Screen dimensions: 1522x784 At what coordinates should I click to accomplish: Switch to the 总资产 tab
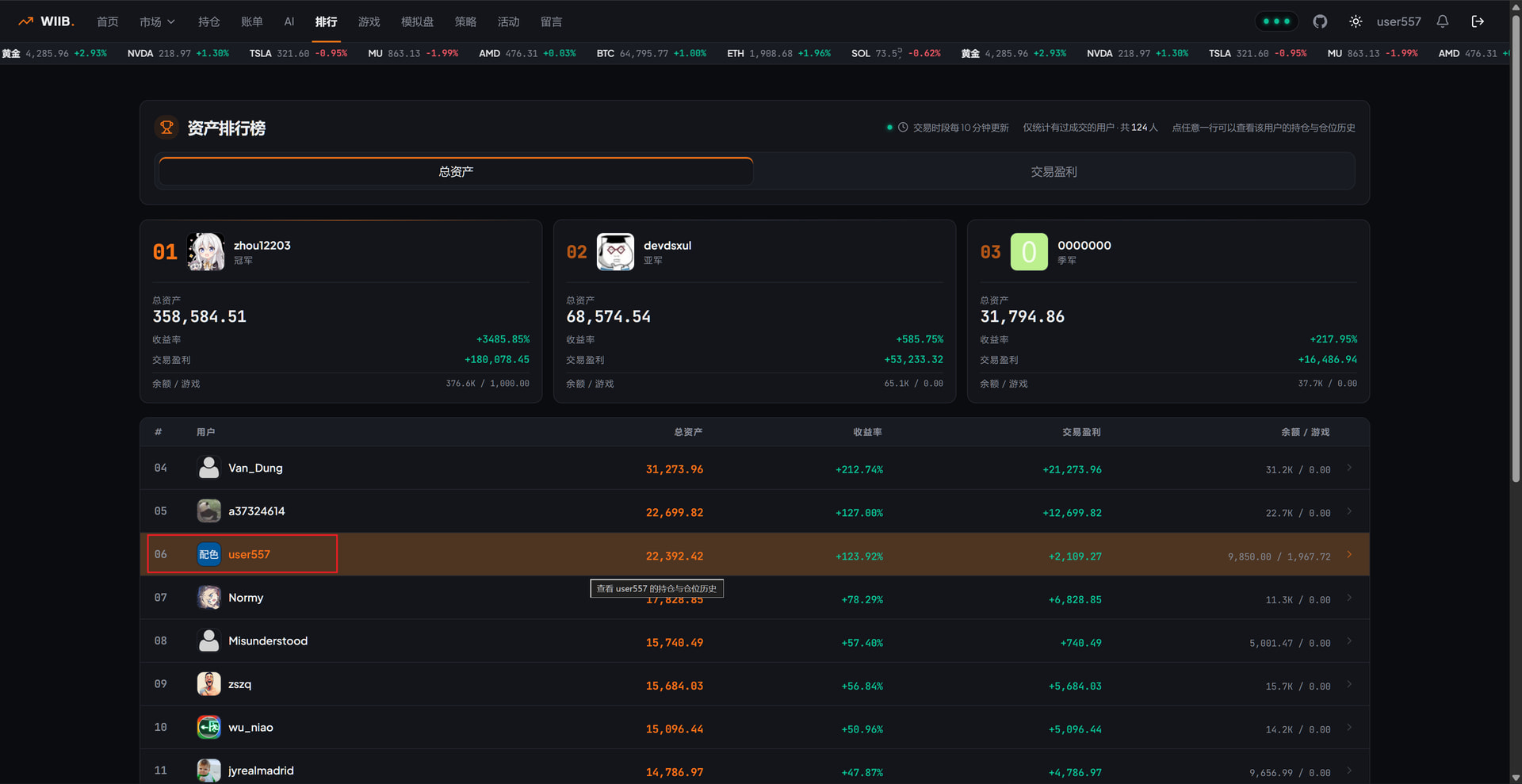tap(456, 171)
